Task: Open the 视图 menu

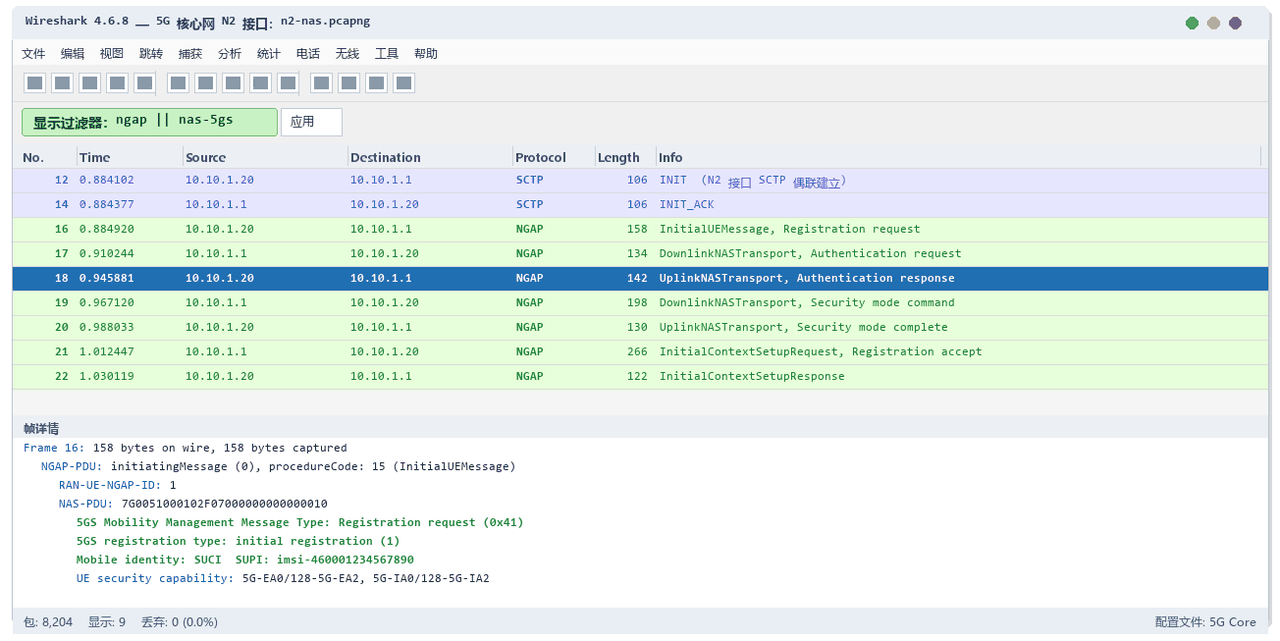Action: (x=112, y=54)
